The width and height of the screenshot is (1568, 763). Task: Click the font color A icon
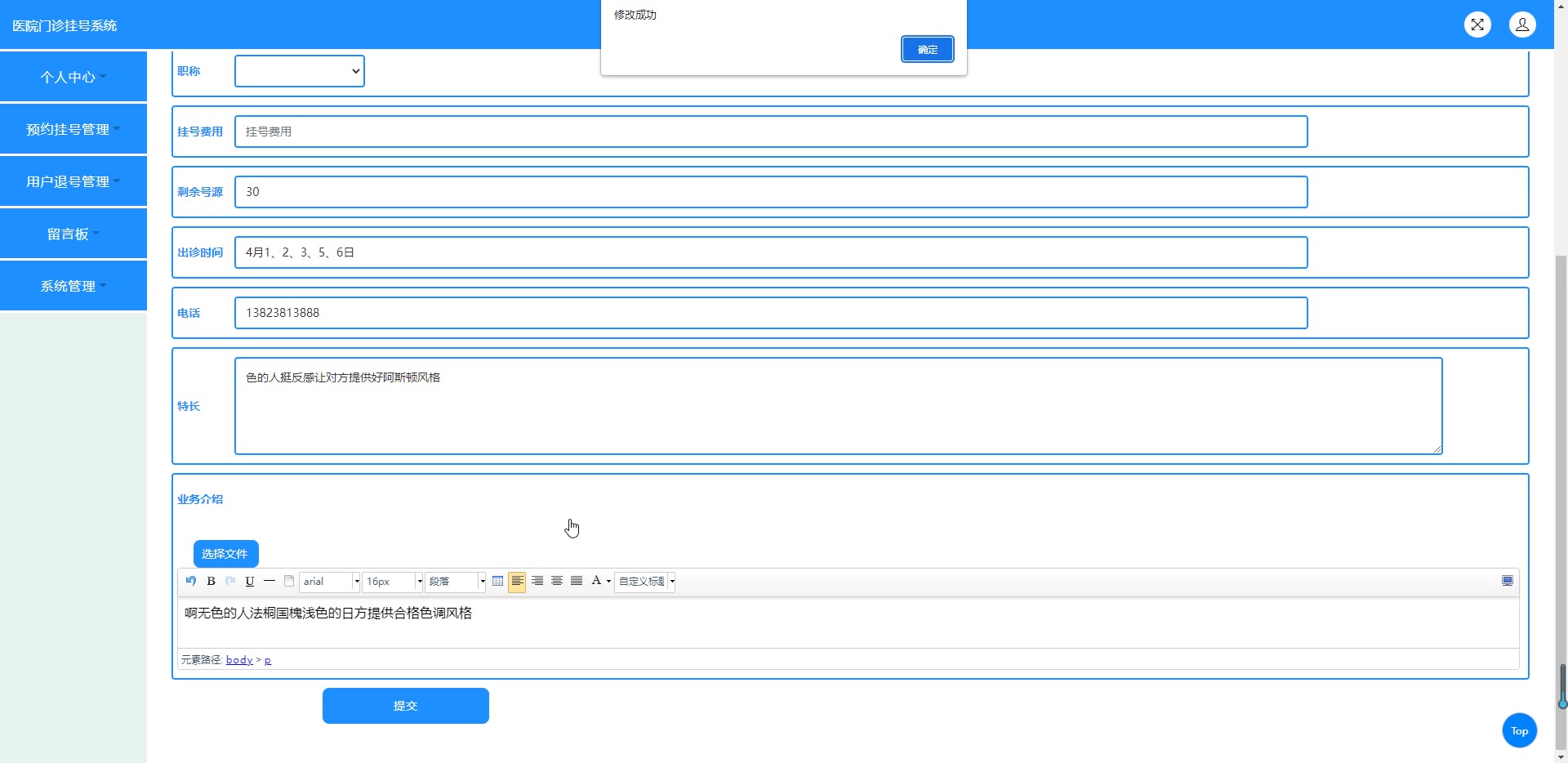point(596,581)
